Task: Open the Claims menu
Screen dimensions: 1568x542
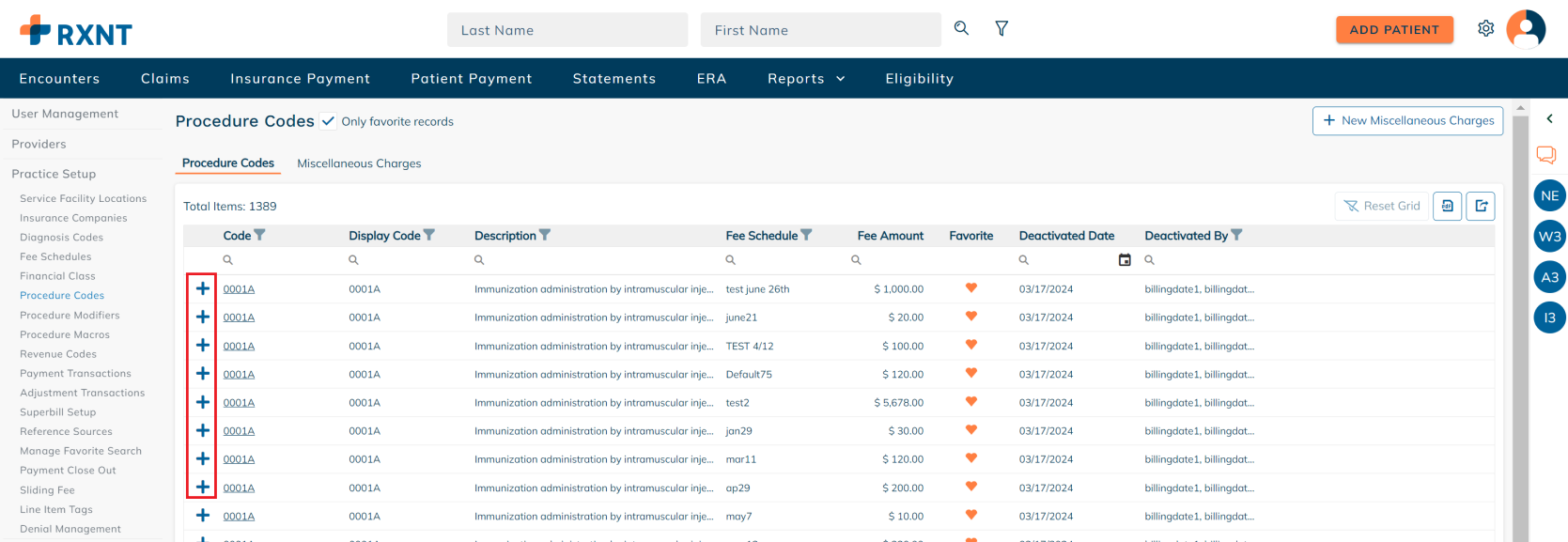Action: pos(165,79)
